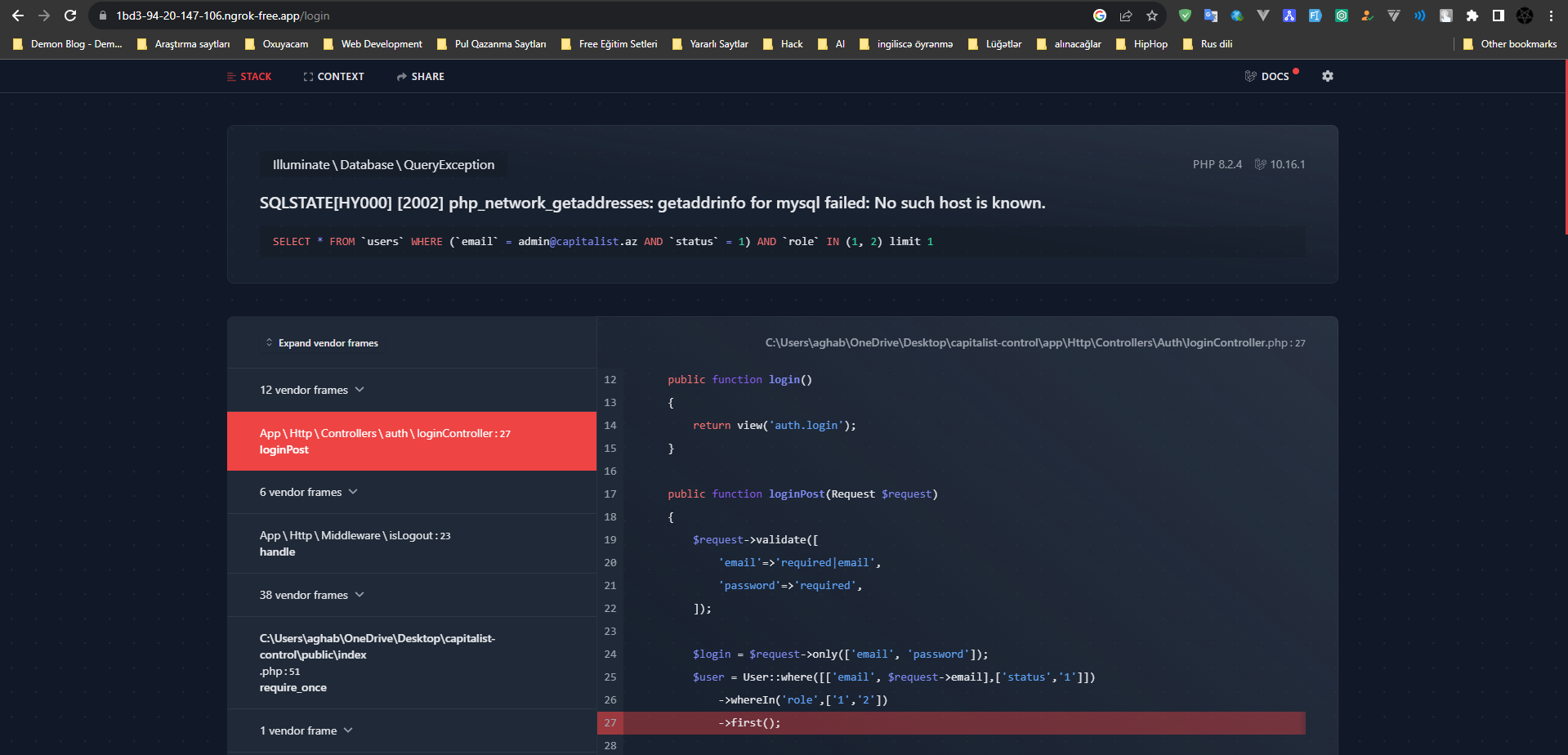Open the globe extension icon
Viewport: 1568px width, 755px height.
click(x=1237, y=16)
